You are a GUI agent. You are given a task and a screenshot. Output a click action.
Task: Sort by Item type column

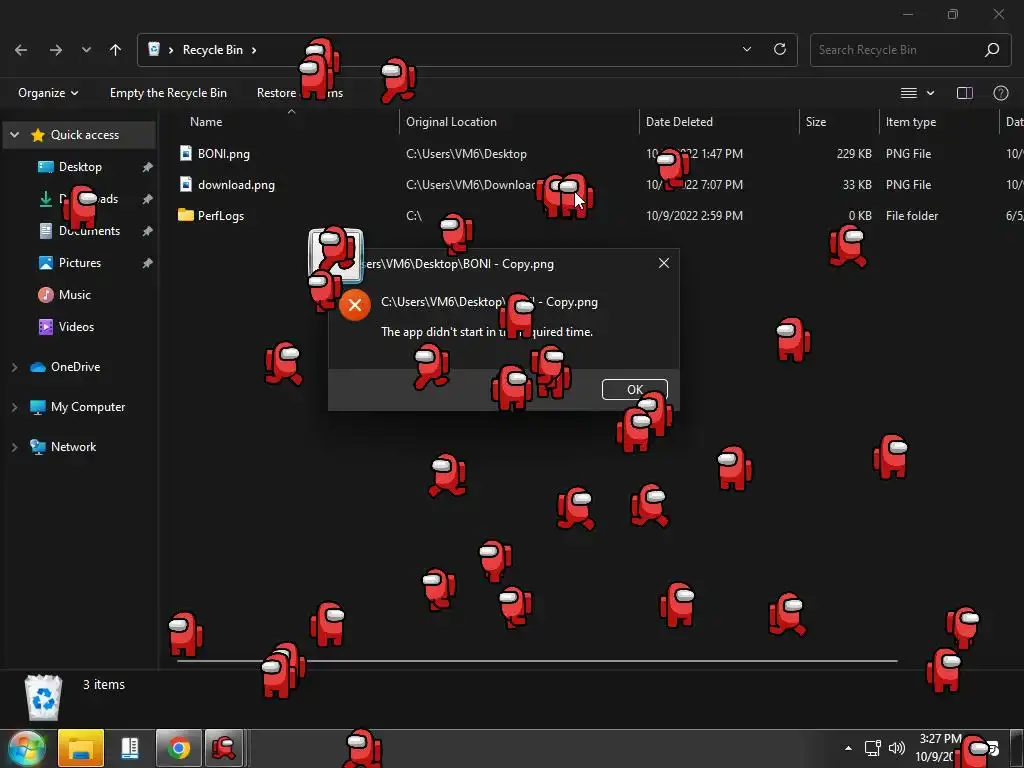[x=911, y=121]
